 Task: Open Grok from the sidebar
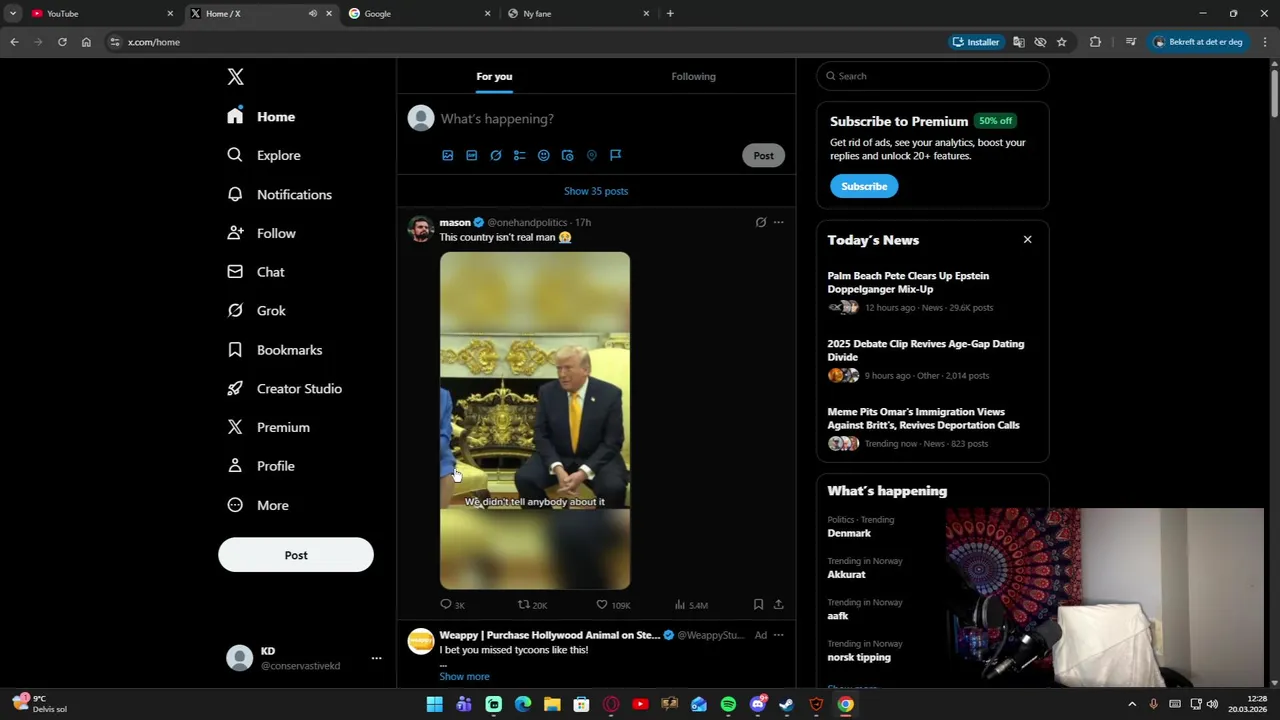point(257,311)
